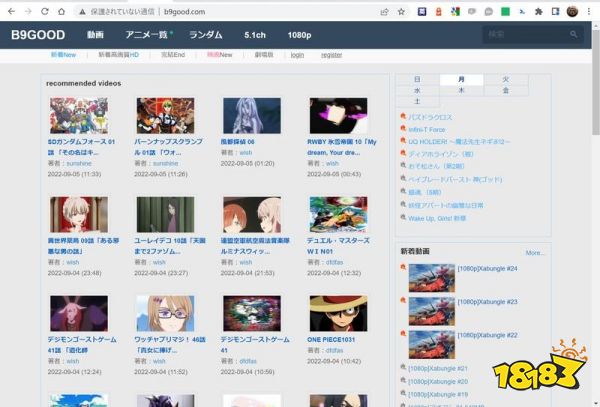This screenshot has width=600, height=407.
Task: Open the ランダム menu item
Action: tap(206, 35)
